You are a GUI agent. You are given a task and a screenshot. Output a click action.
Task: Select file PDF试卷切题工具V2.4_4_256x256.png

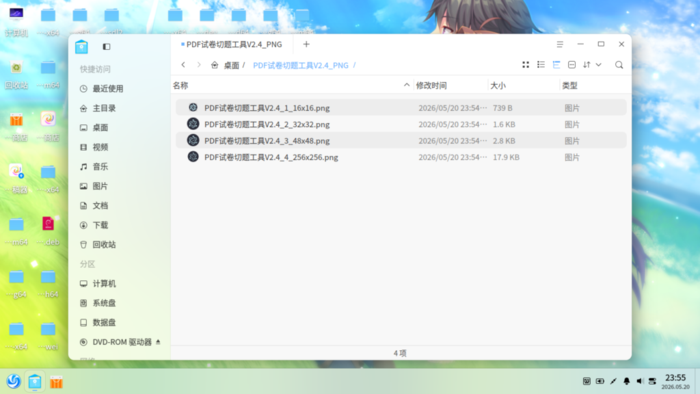[x=401, y=157]
